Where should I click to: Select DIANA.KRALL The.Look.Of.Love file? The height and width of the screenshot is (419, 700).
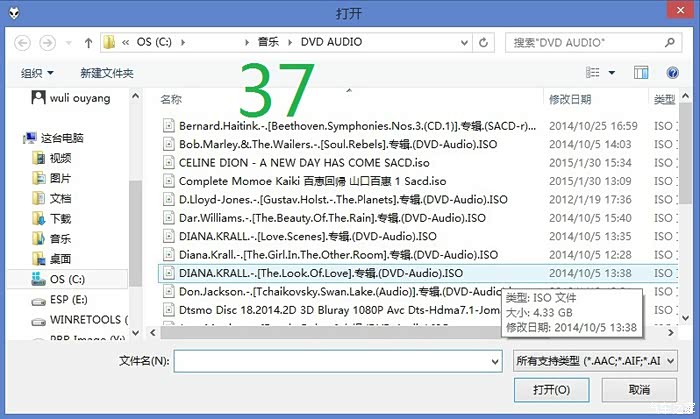point(321,273)
